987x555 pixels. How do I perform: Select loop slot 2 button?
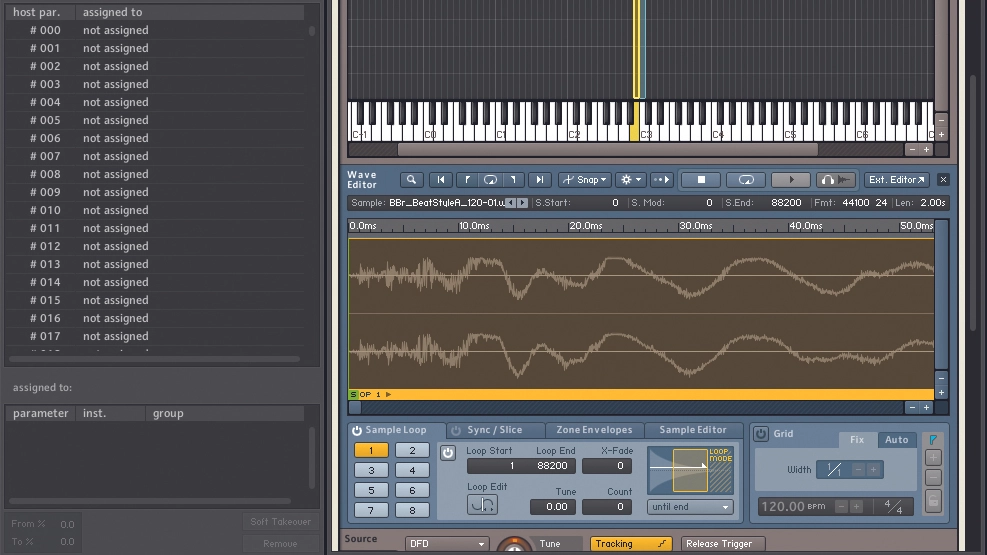412,451
